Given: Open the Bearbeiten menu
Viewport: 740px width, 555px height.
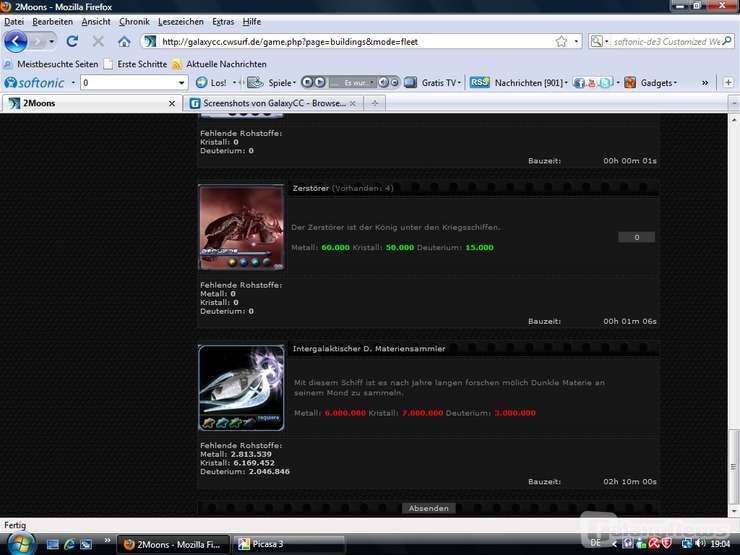Looking at the screenshot, I should coord(52,22).
